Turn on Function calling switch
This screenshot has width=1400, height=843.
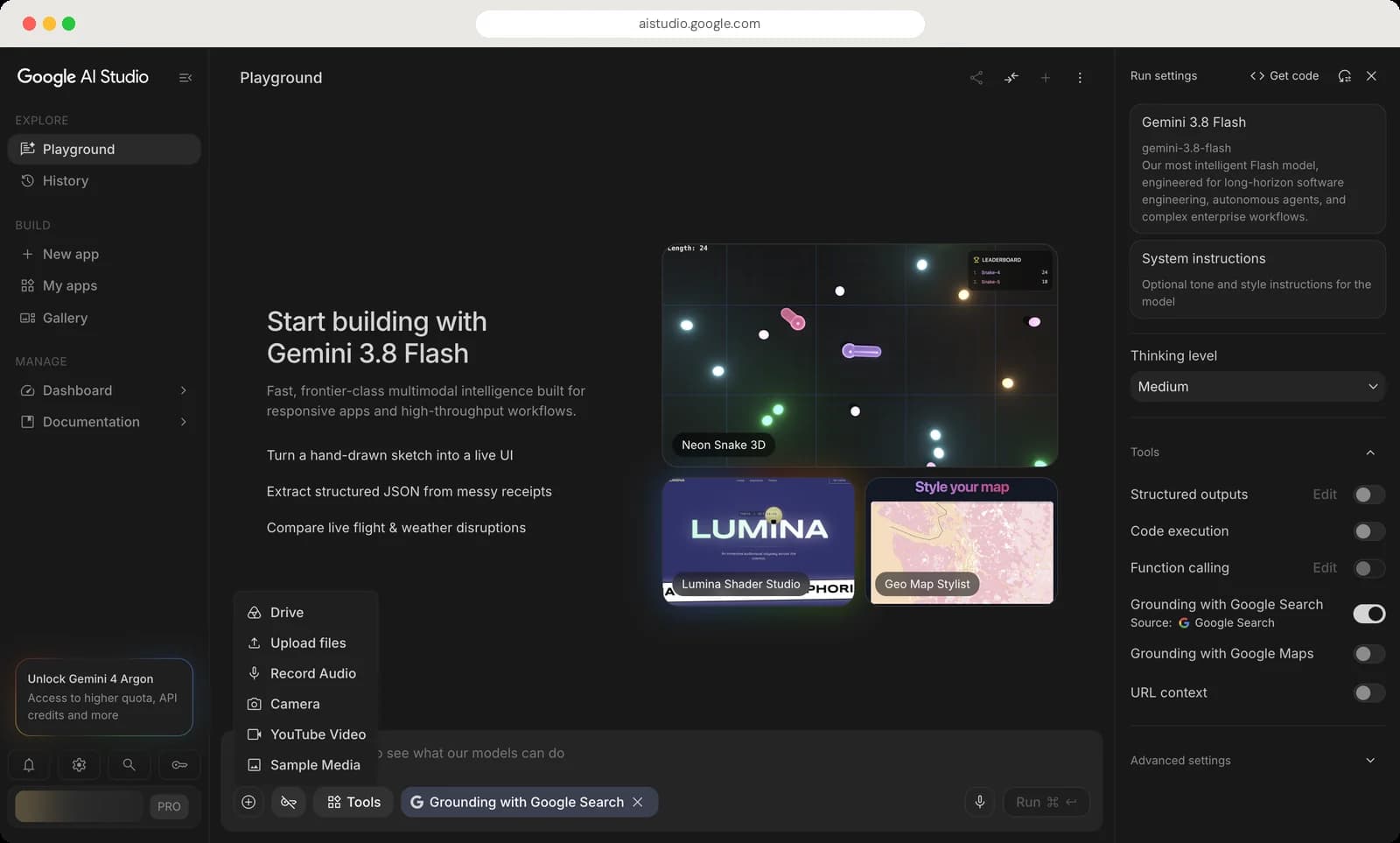(x=1369, y=568)
